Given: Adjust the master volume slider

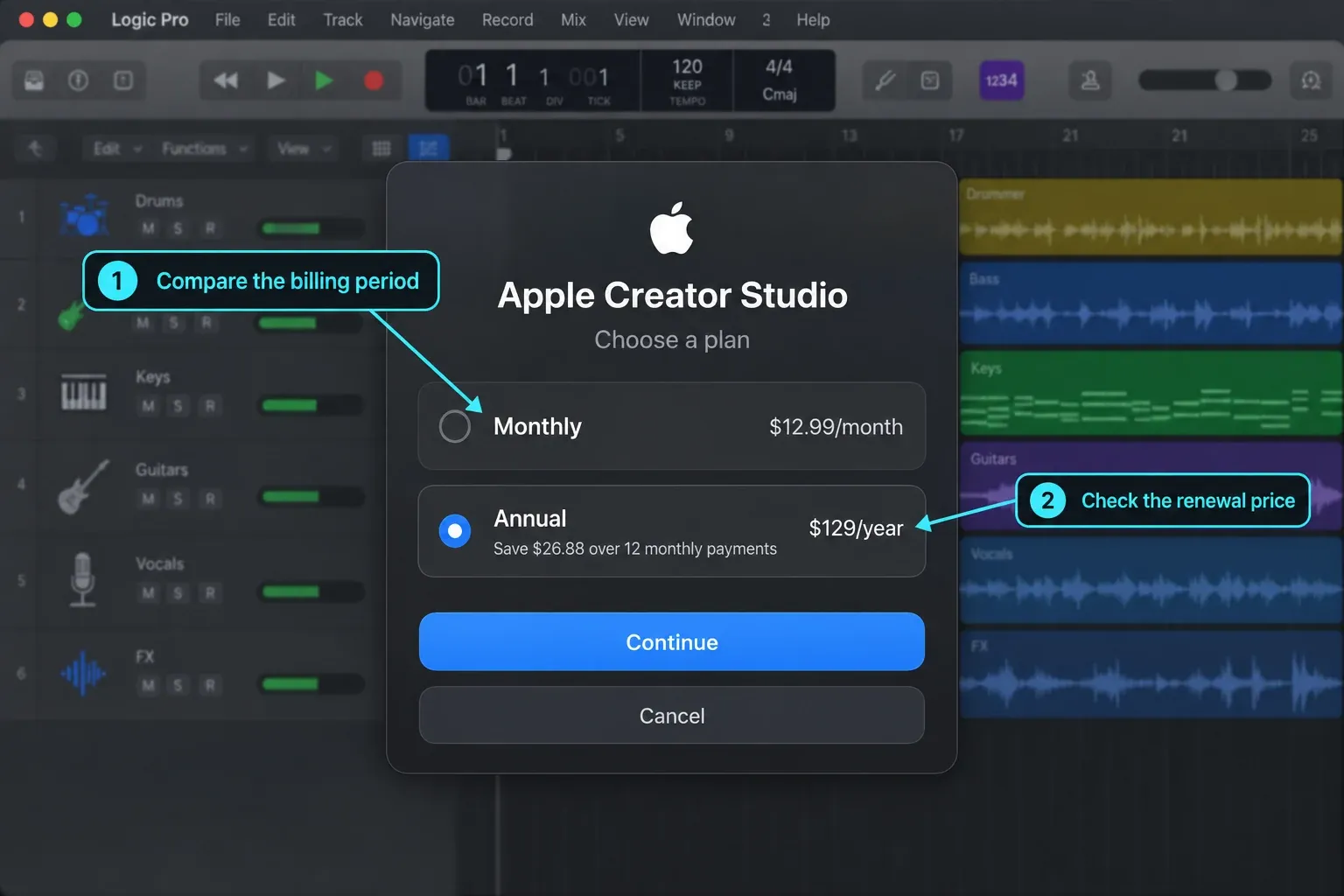Looking at the screenshot, I should [1205, 80].
